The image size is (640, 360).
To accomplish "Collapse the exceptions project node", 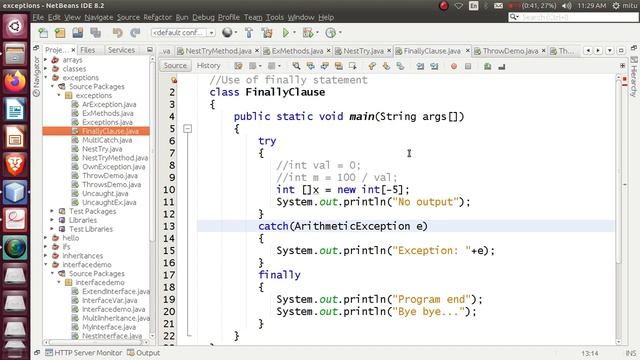I will 46,77.
